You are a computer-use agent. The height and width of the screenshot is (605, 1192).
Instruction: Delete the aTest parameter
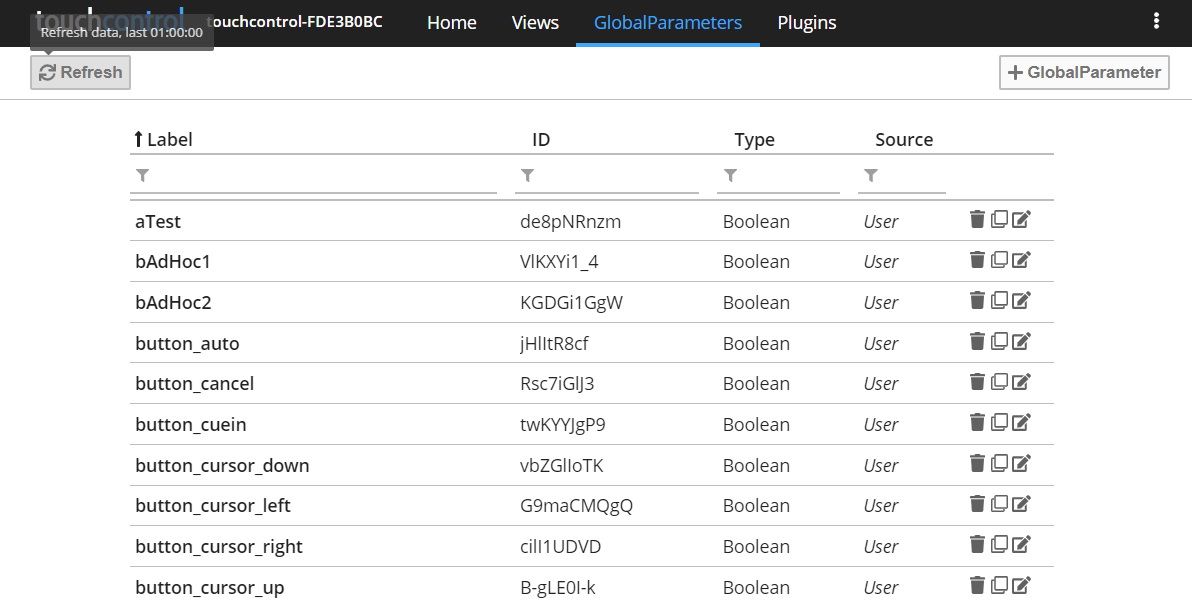[x=977, y=220]
